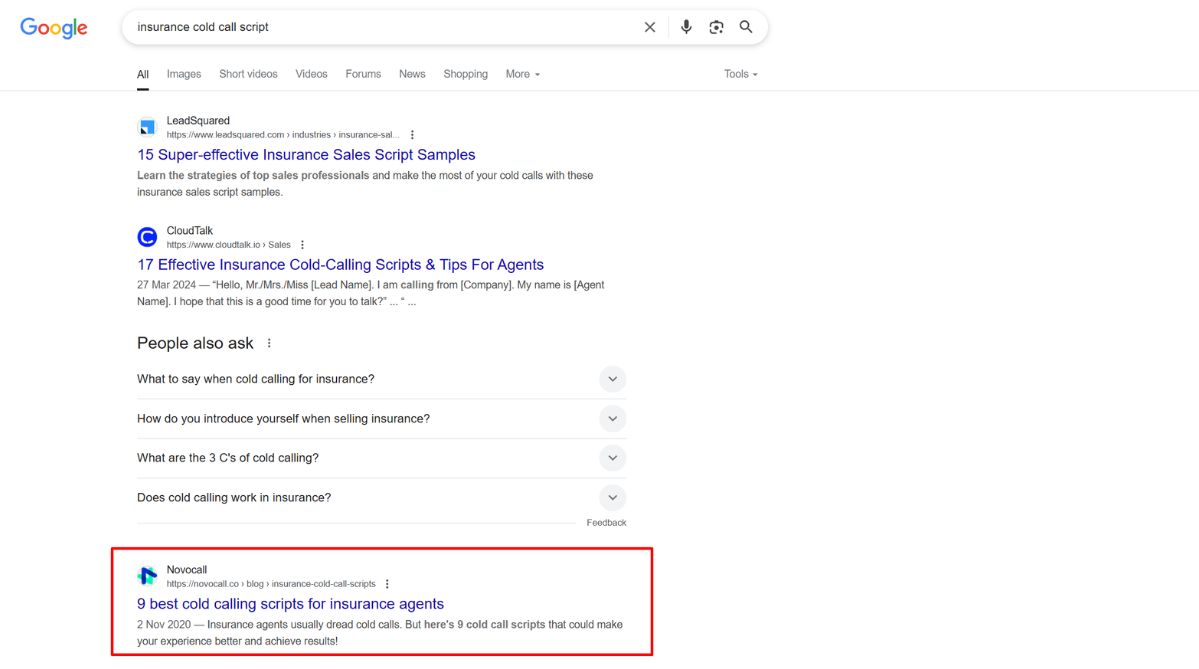Open '9 best cold calling scripts for insurance agents'

click(x=291, y=604)
